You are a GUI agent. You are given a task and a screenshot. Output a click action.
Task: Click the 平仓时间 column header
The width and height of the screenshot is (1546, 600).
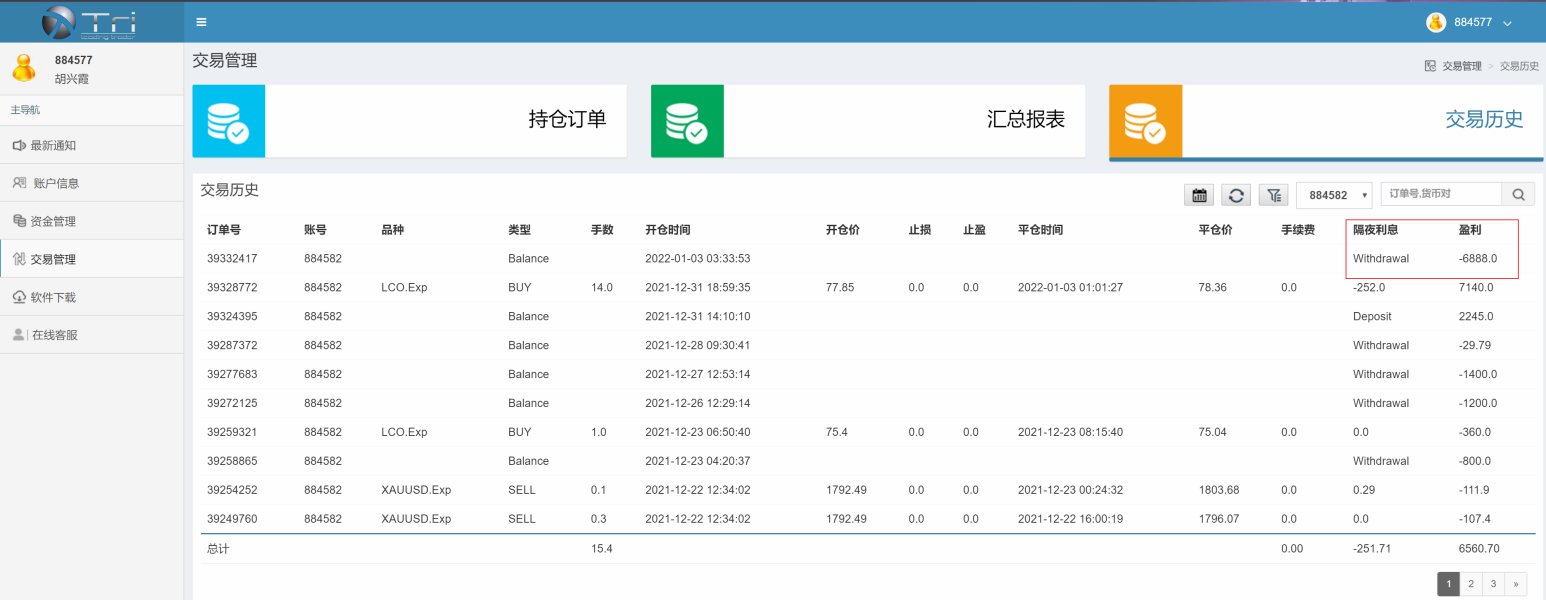click(x=1040, y=230)
